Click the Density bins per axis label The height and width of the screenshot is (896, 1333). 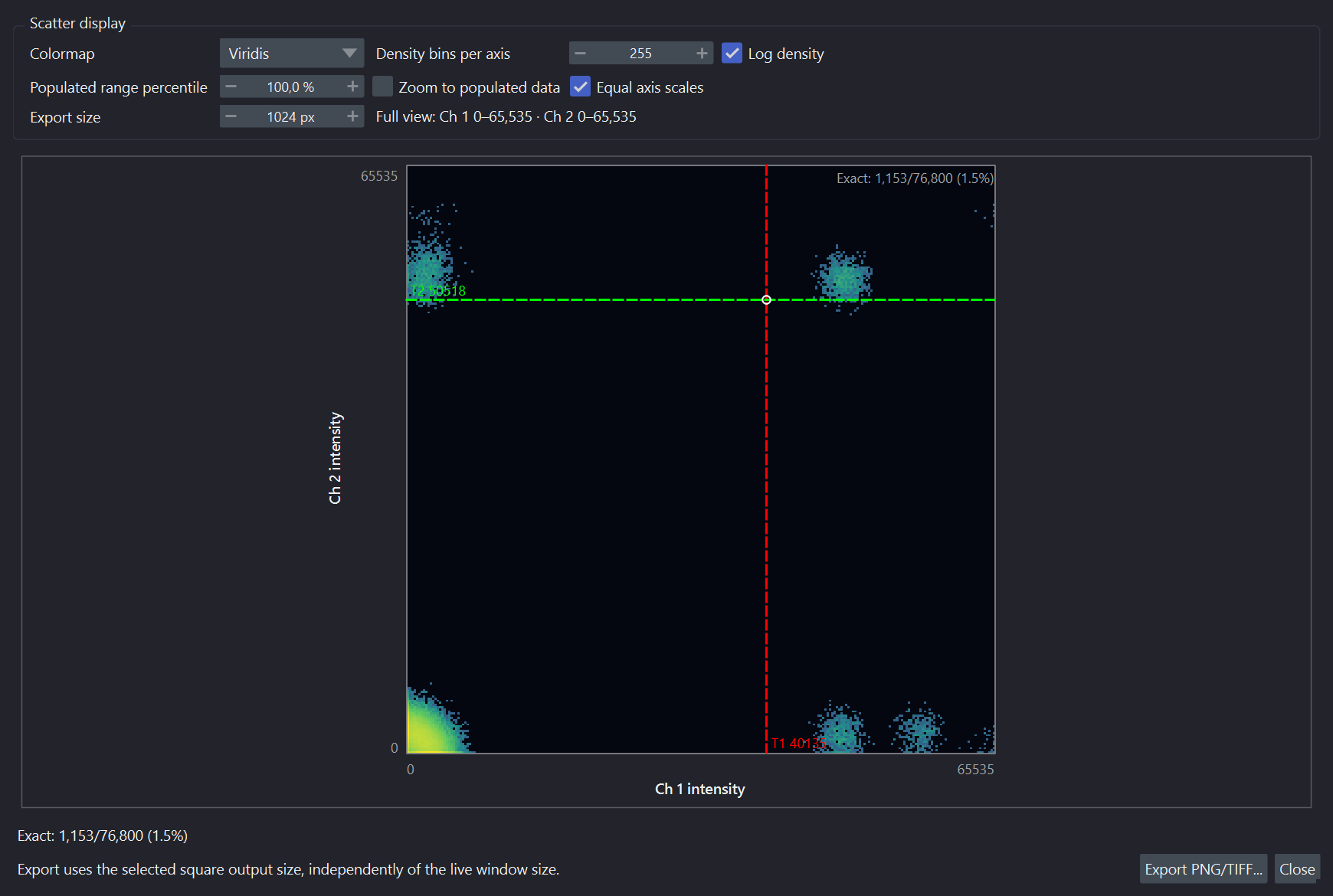[443, 54]
